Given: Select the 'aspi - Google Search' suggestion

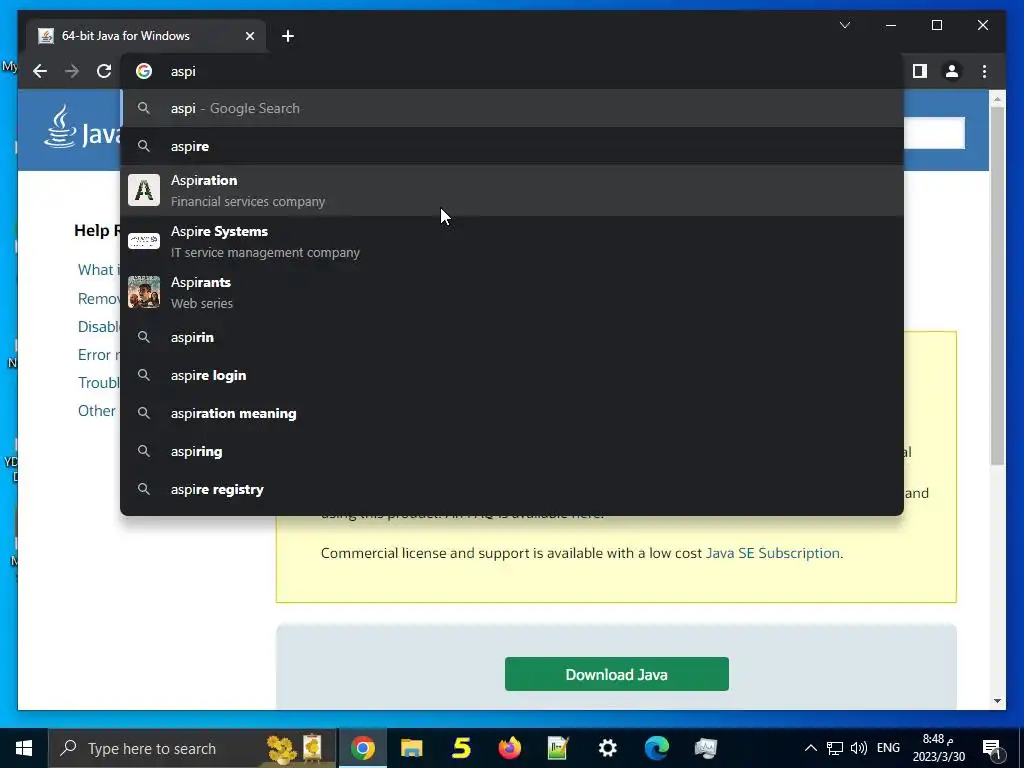Looking at the screenshot, I should tap(512, 108).
